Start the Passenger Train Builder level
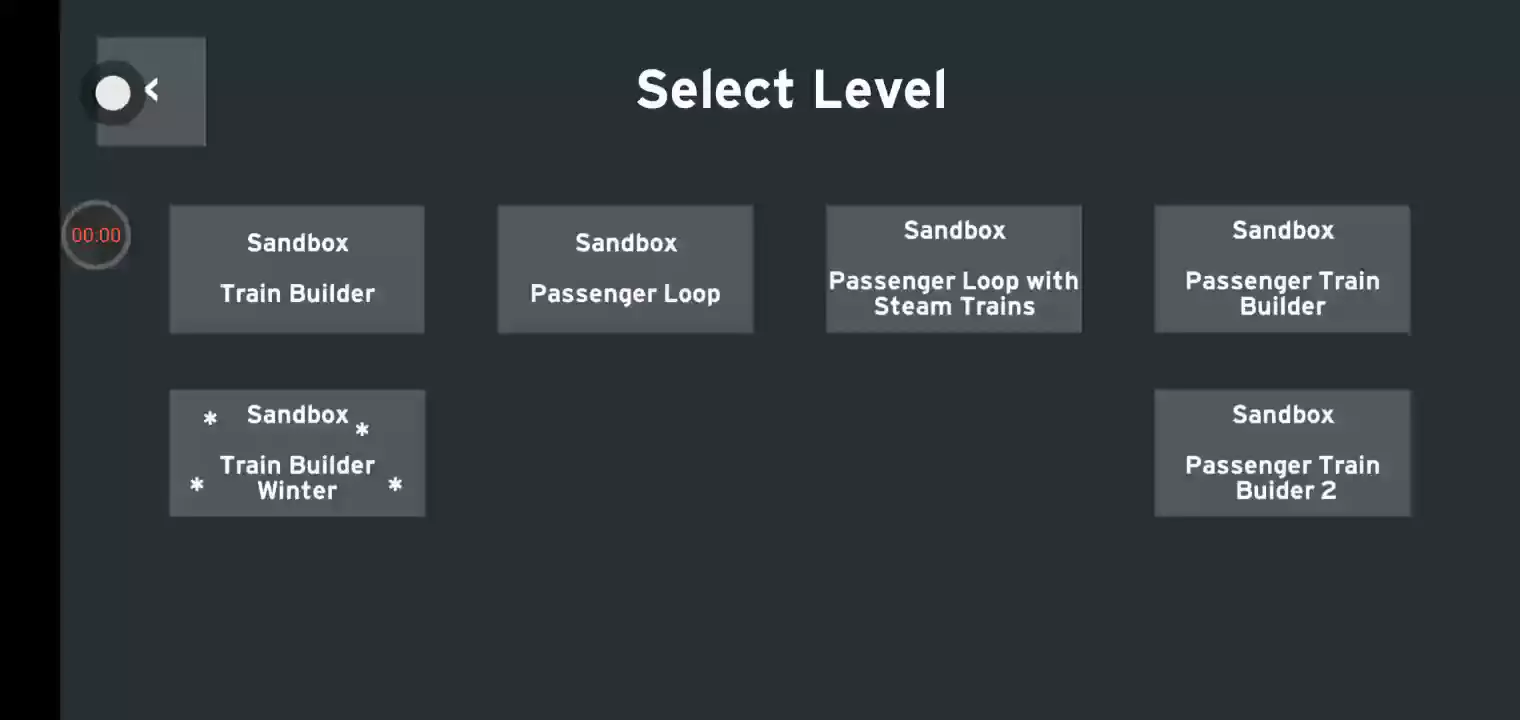This screenshot has height=720, width=1520. coord(1282,270)
